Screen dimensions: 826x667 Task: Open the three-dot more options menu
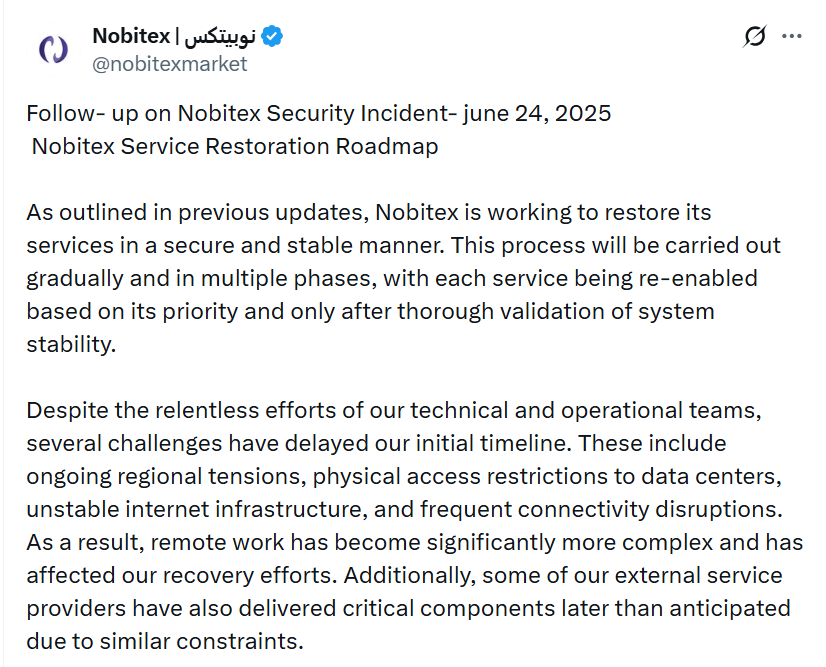(x=791, y=37)
